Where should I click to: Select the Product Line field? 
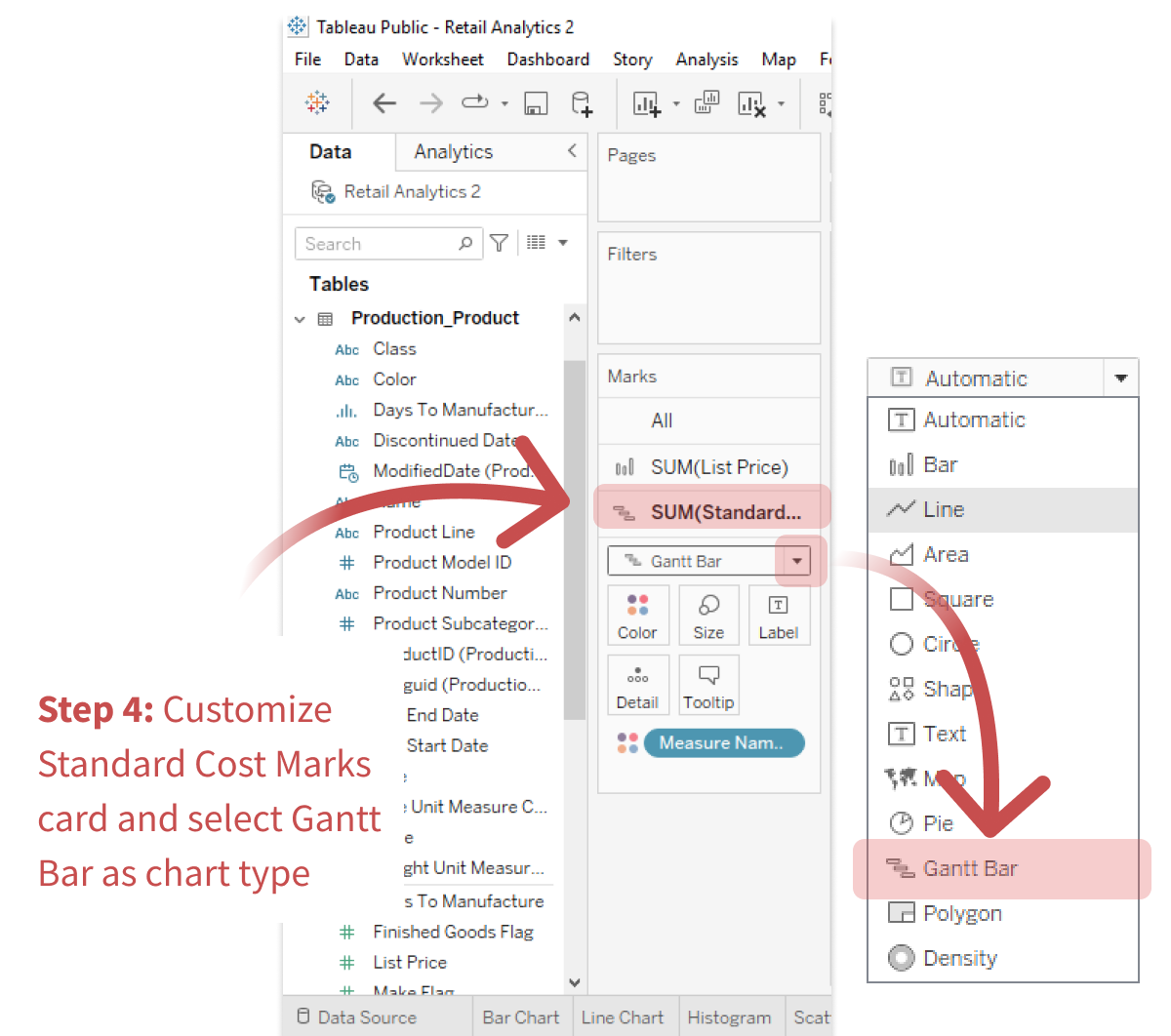[x=424, y=532]
